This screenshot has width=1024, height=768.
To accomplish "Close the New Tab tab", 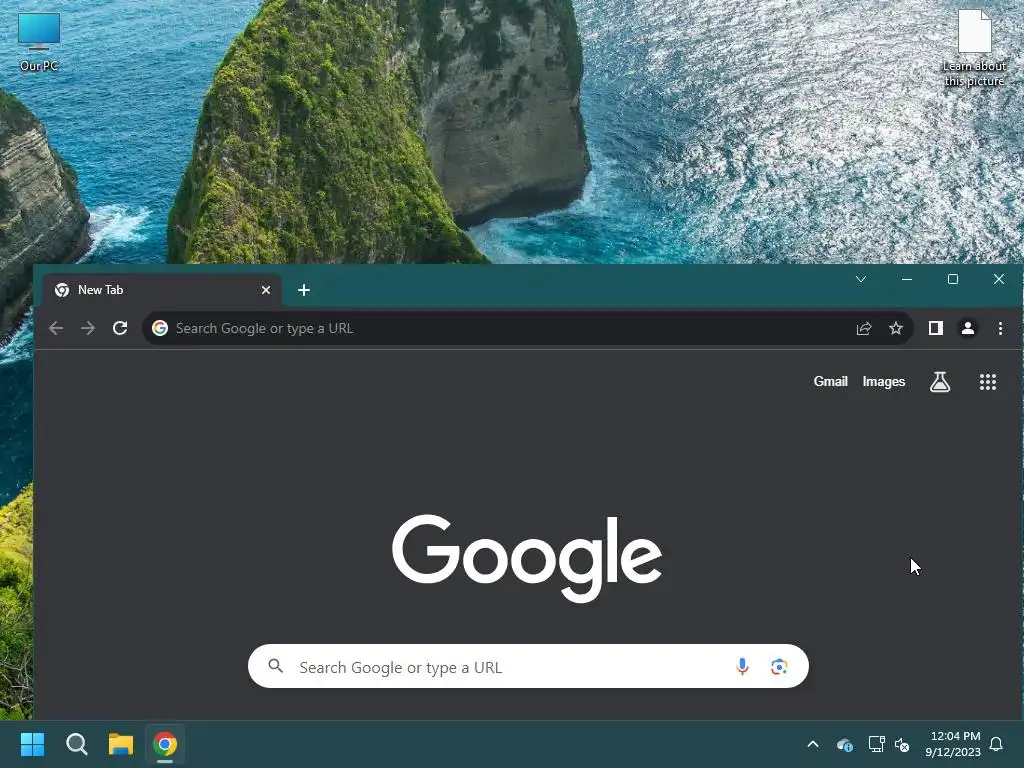I will [x=266, y=290].
